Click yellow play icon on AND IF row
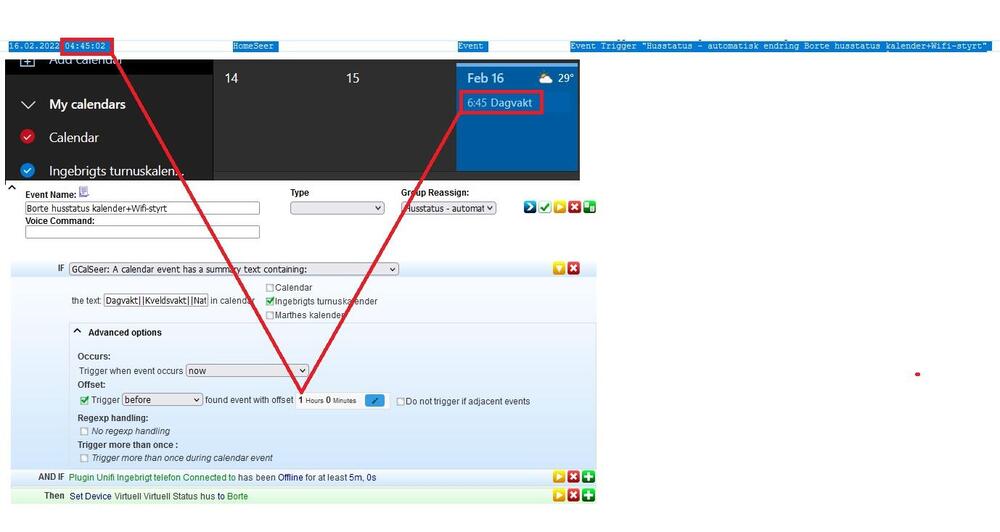1000x532 pixels. pos(559,477)
